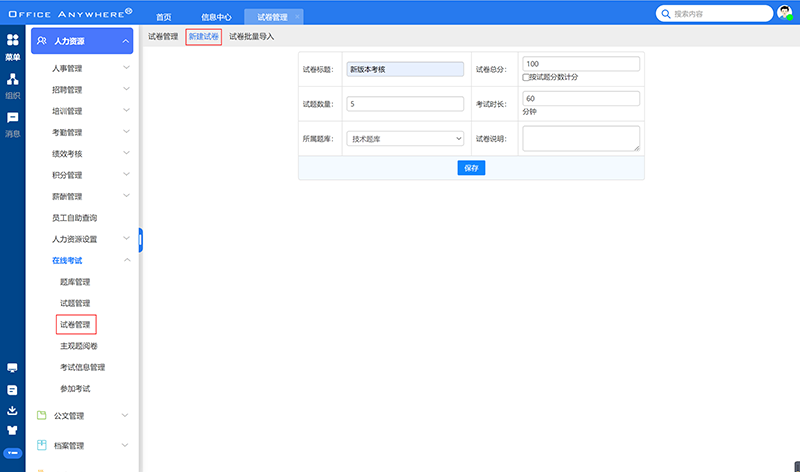Open the 消息 messages icon

[12, 118]
